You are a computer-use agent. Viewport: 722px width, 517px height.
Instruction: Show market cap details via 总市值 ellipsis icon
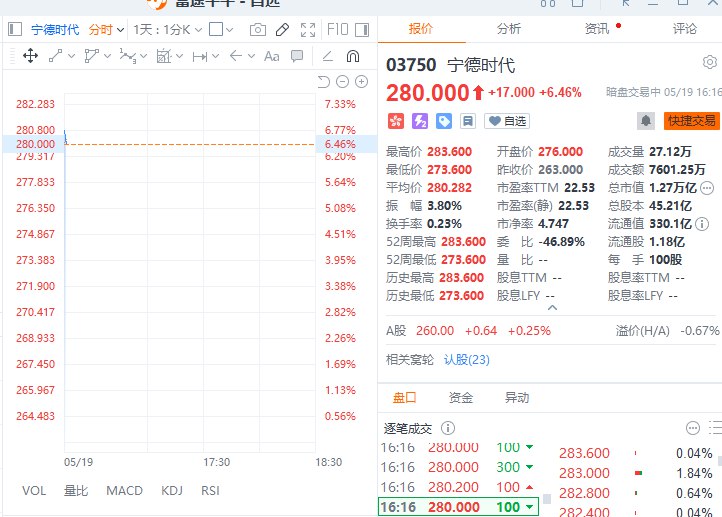[x=707, y=188]
